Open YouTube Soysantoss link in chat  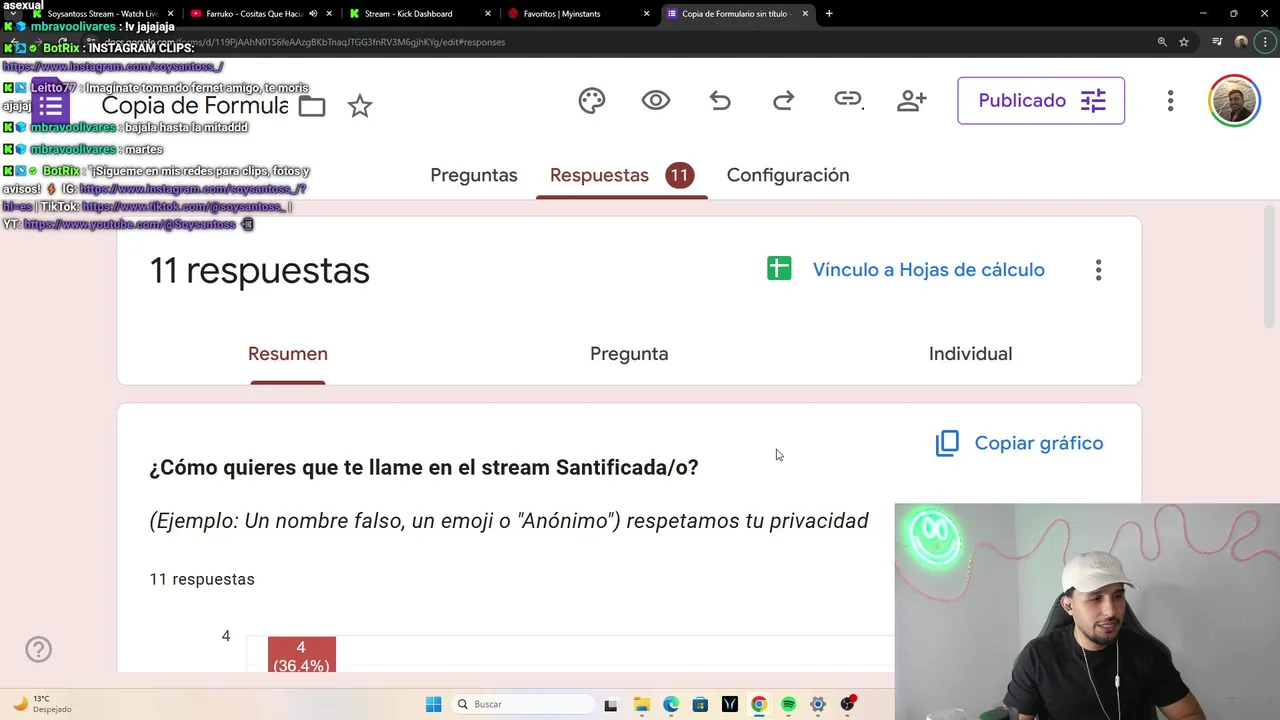(129, 225)
